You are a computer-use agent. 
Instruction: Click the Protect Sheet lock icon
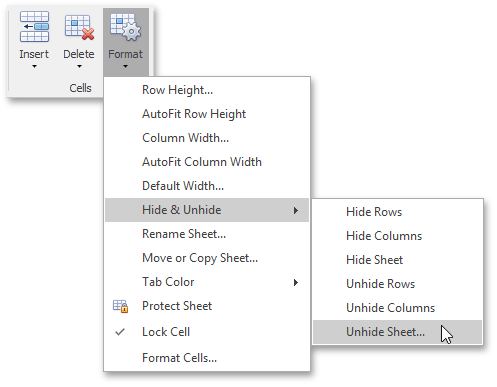(120, 306)
